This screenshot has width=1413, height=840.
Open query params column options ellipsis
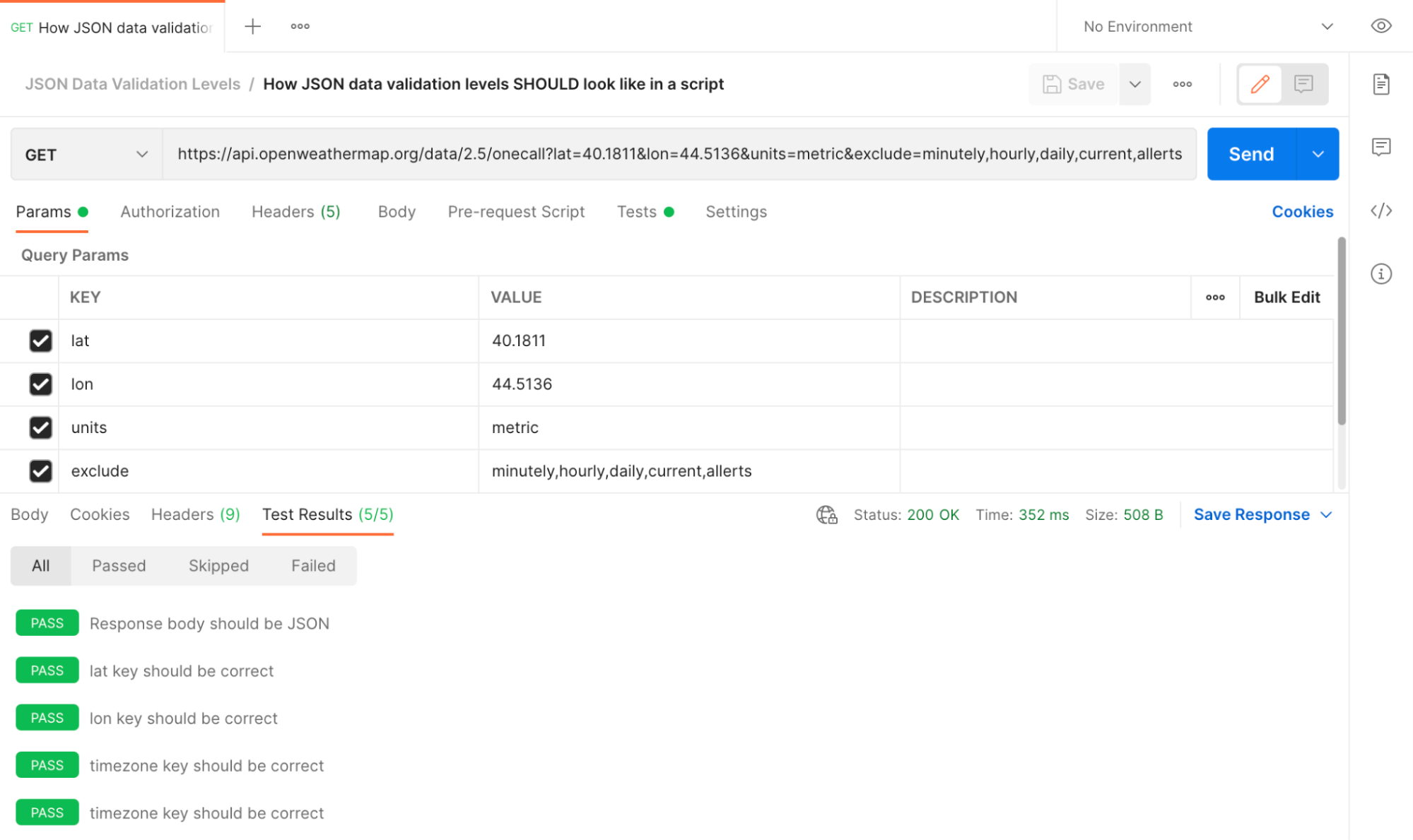click(x=1215, y=297)
